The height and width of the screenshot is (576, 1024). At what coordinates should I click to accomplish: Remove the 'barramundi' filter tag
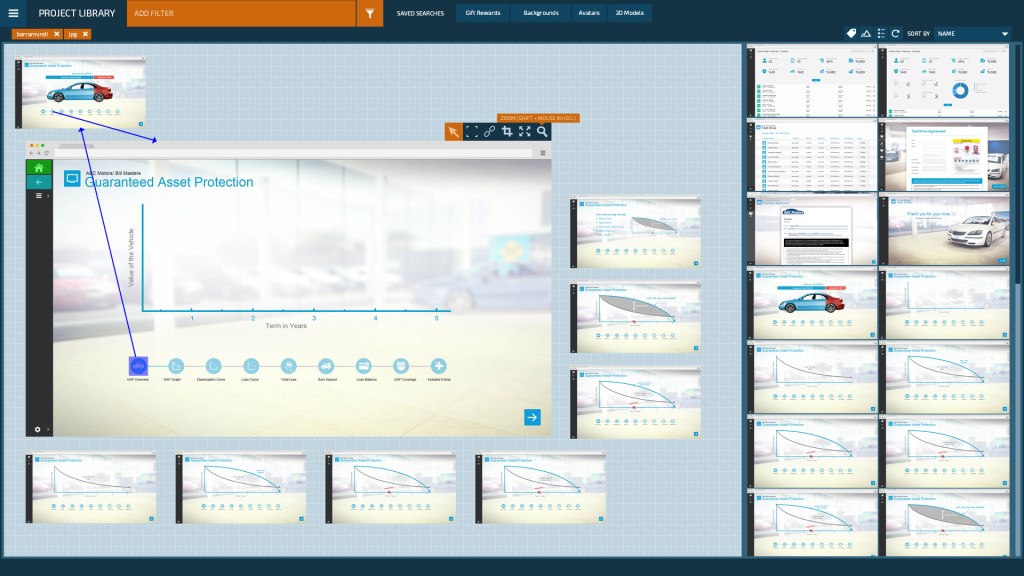[57, 34]
